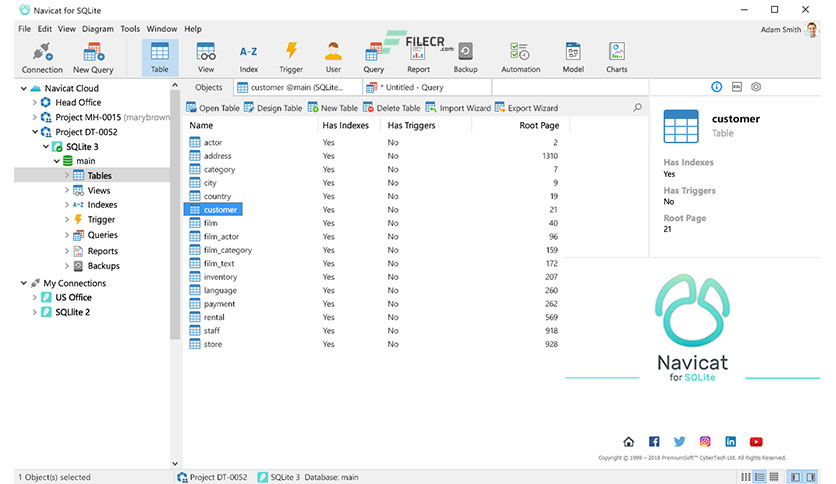Open the Tools menu
This screenshot has height=484, width=836.
click(130, 29)
